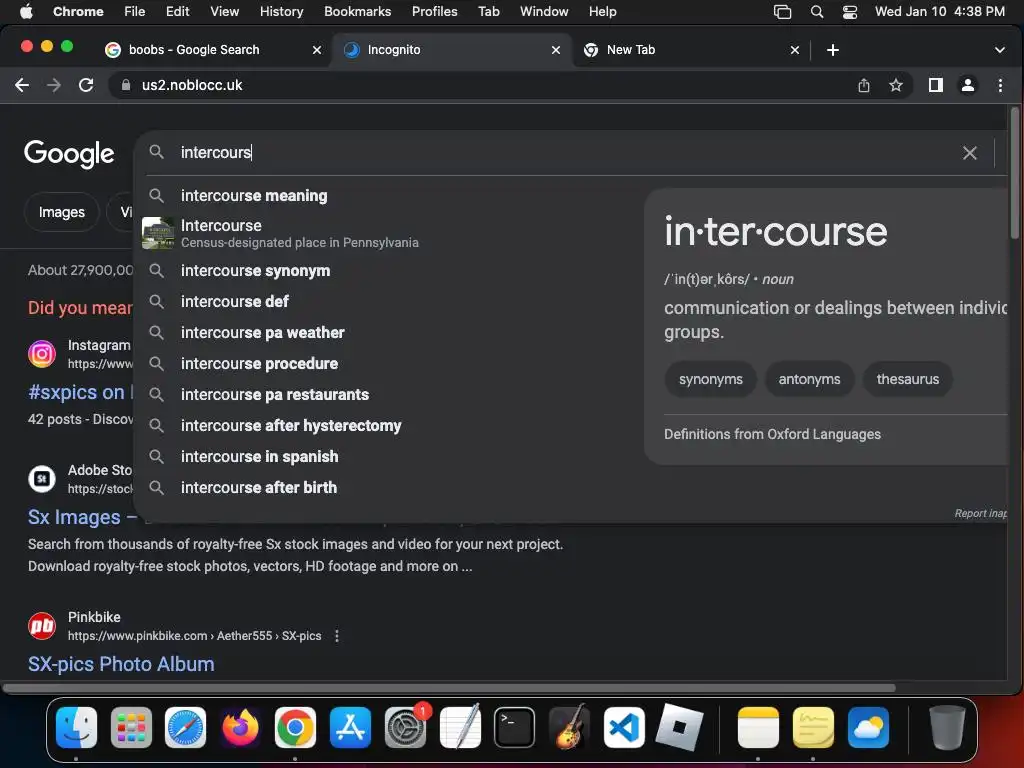Open the Profiles menu
The image size is (1024, 768).
[434, 11]
